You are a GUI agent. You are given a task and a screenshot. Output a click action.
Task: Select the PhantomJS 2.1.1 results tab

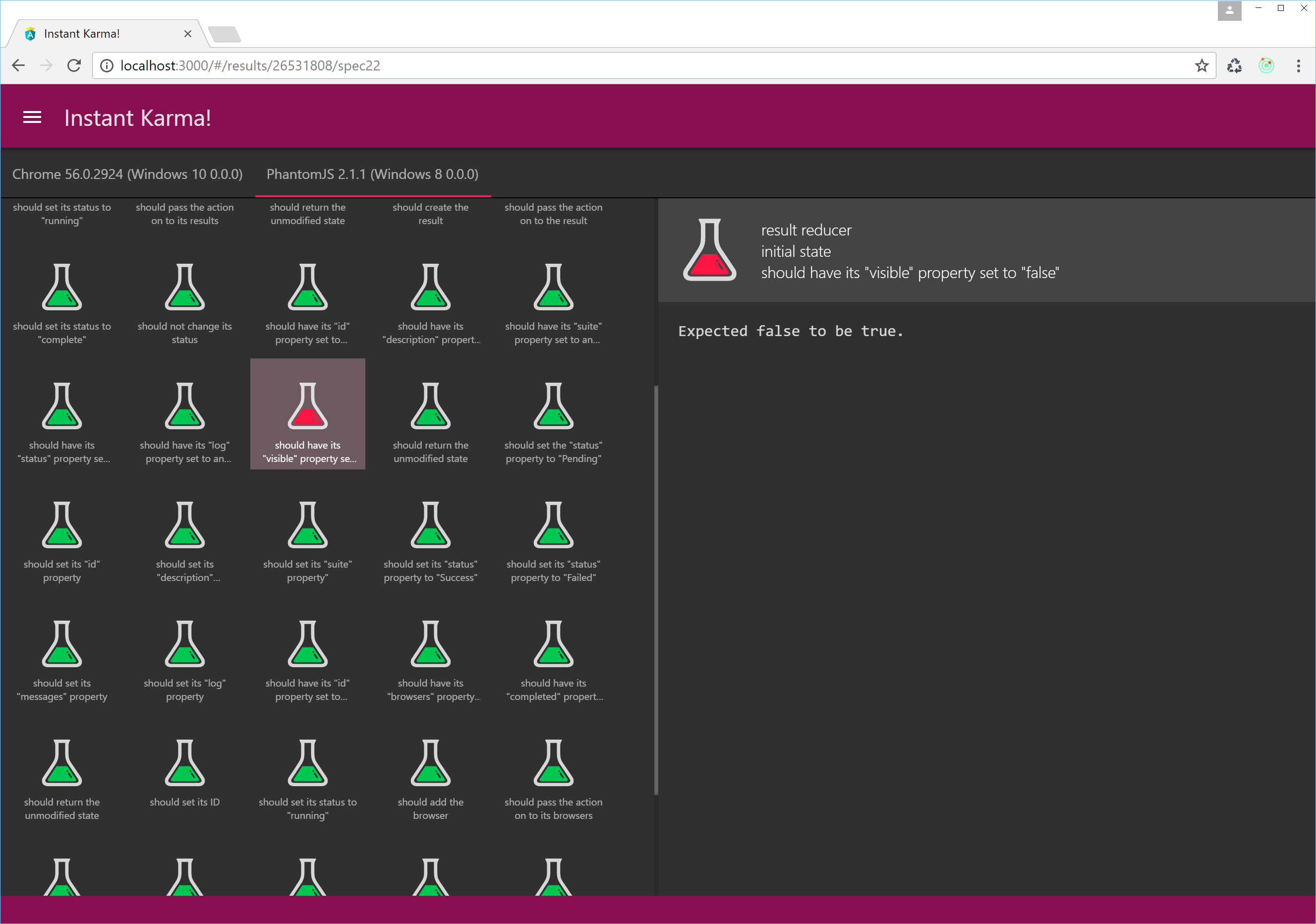(372, 174)
